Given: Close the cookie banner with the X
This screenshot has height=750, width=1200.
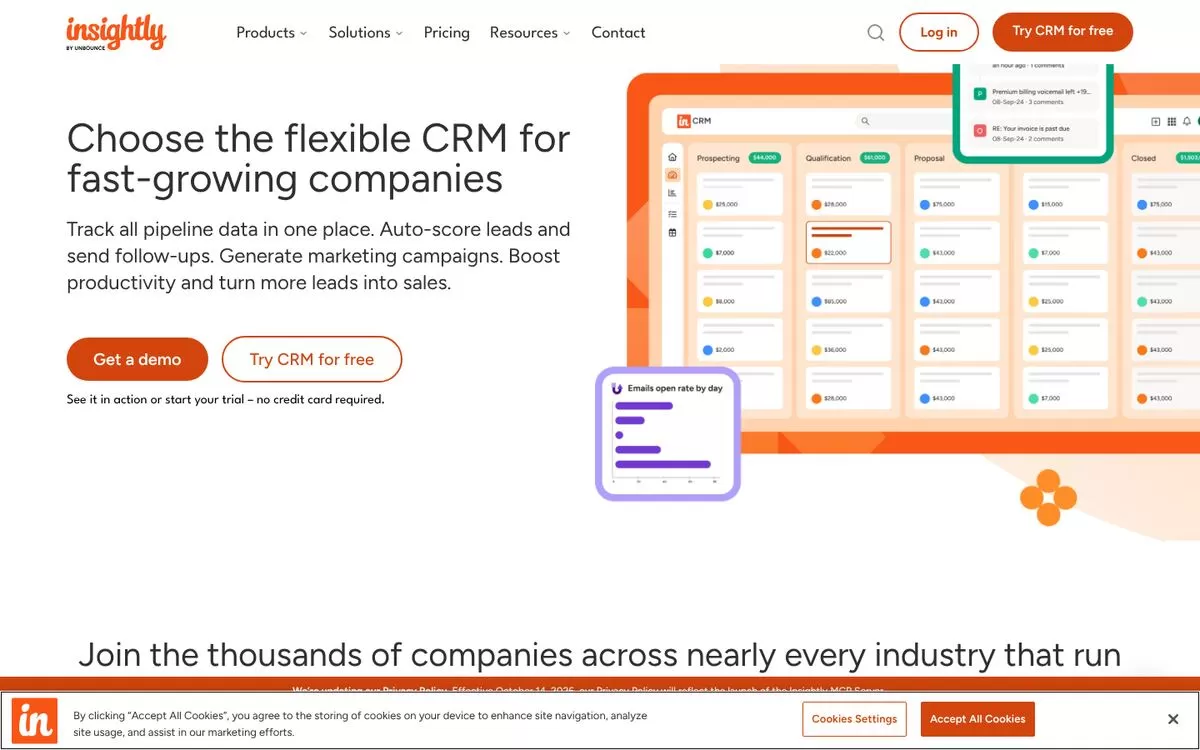Looking at the screenshot, I should (1173, 719).
